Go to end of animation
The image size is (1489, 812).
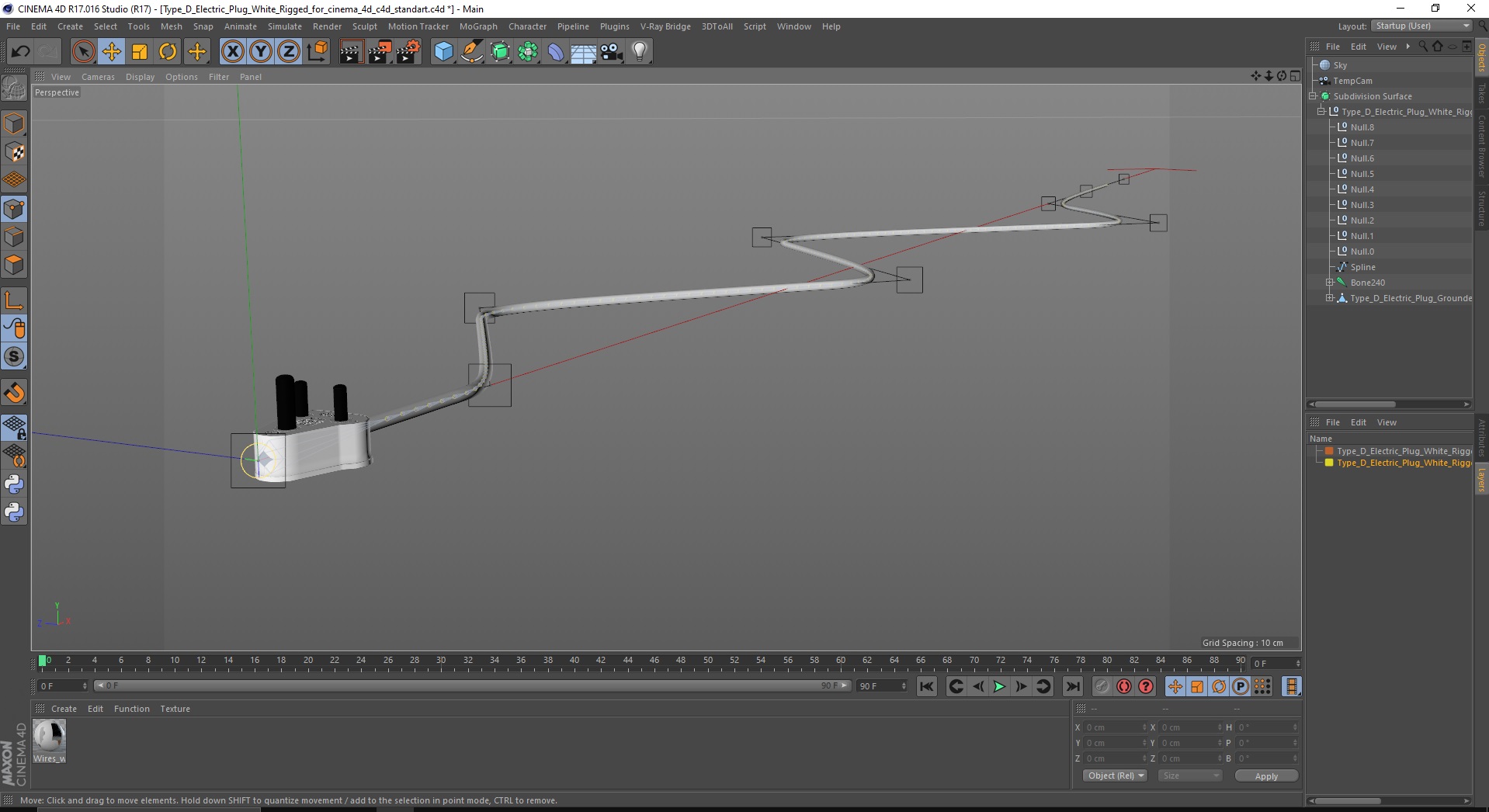(x=1073, y=686)
